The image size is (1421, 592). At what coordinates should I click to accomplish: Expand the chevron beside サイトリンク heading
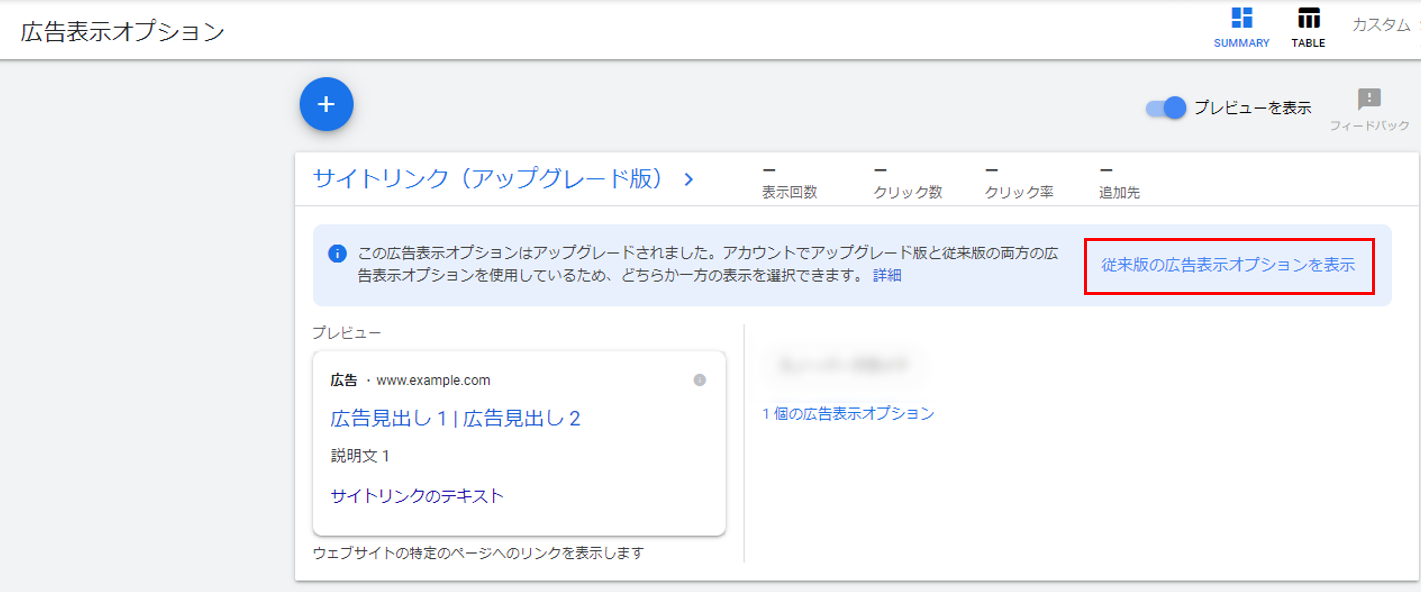click(x=688, y=180)
